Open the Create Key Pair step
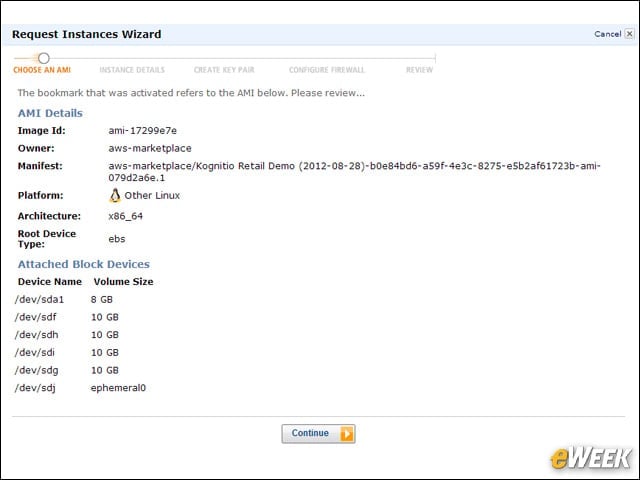 click(x=224, y=70)
